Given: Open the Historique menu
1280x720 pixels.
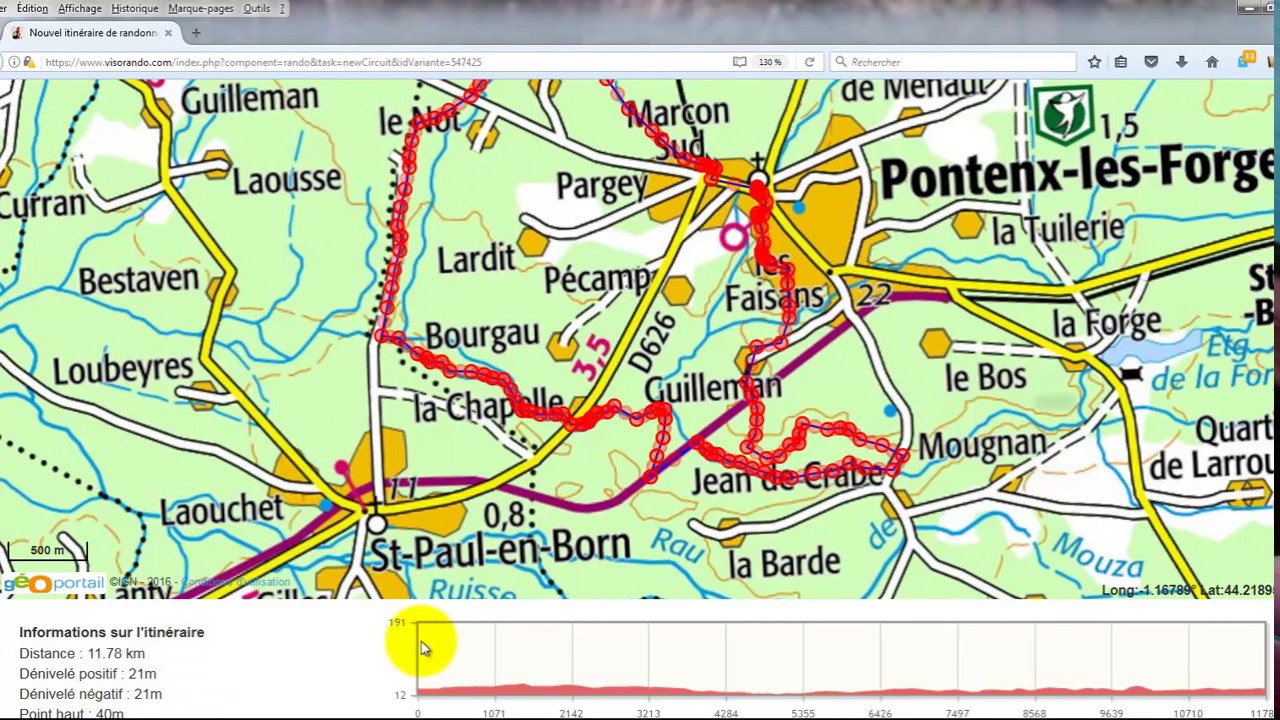Looking at the screenshot, I should click(x=134, y=8).
